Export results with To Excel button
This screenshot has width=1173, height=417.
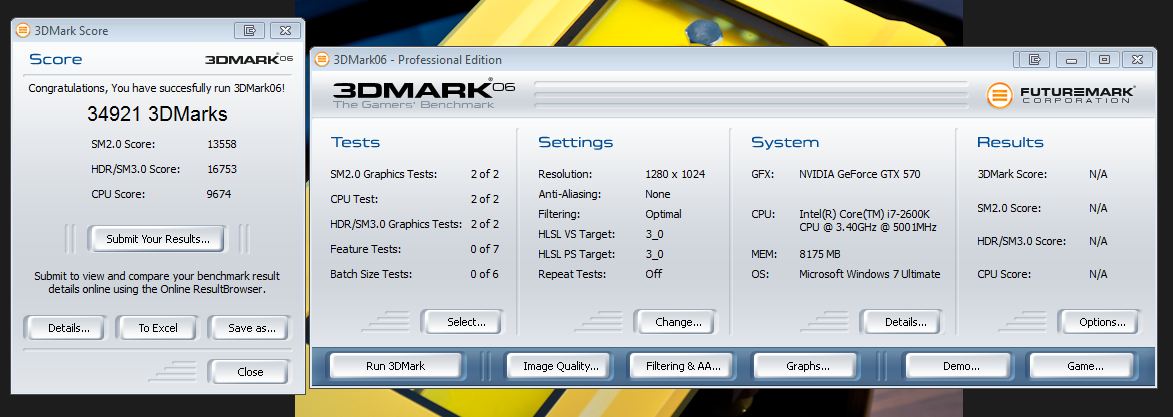pyautogui.click(x=157, y=328)
